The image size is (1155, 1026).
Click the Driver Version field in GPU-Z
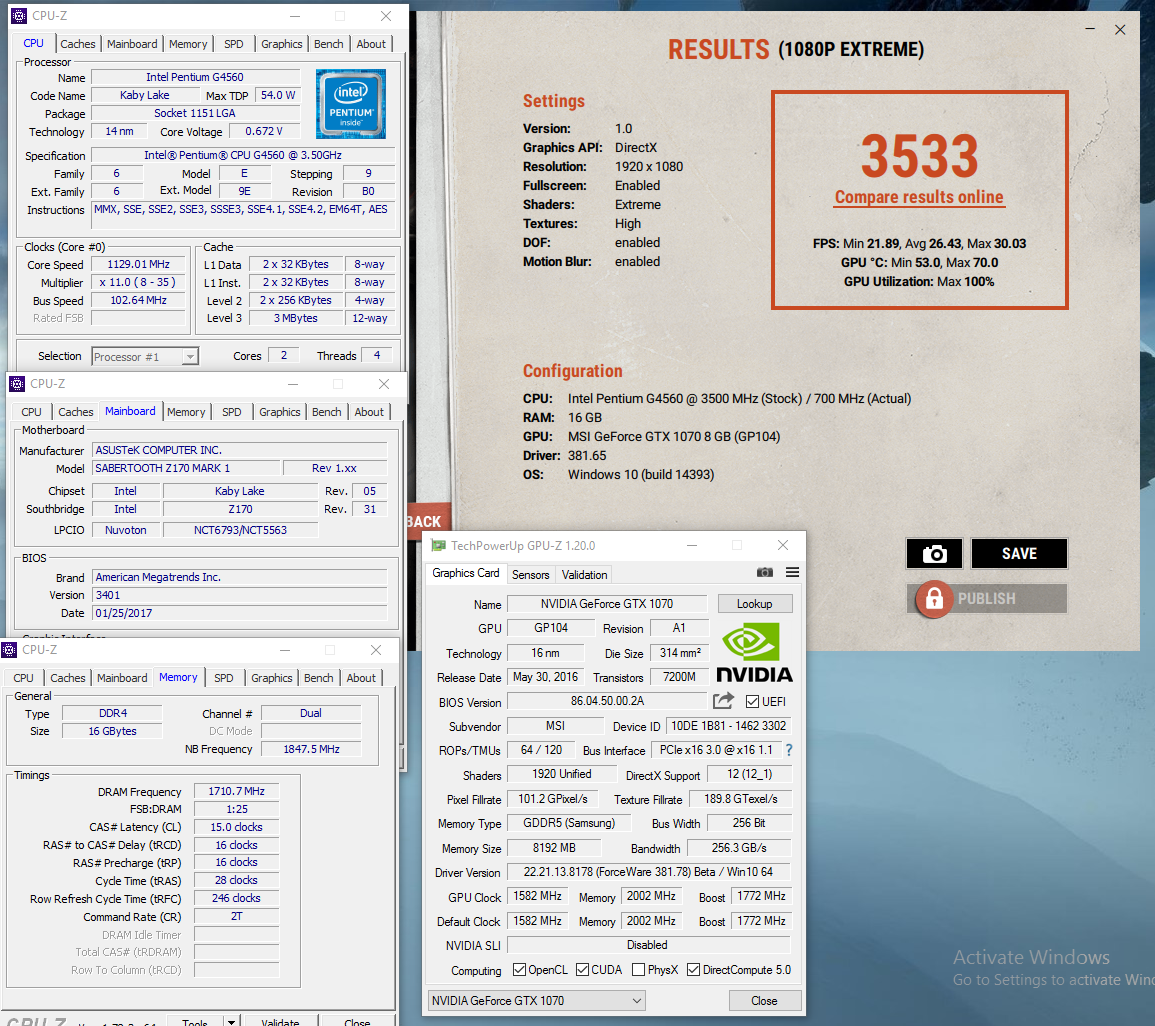[648, 872]
